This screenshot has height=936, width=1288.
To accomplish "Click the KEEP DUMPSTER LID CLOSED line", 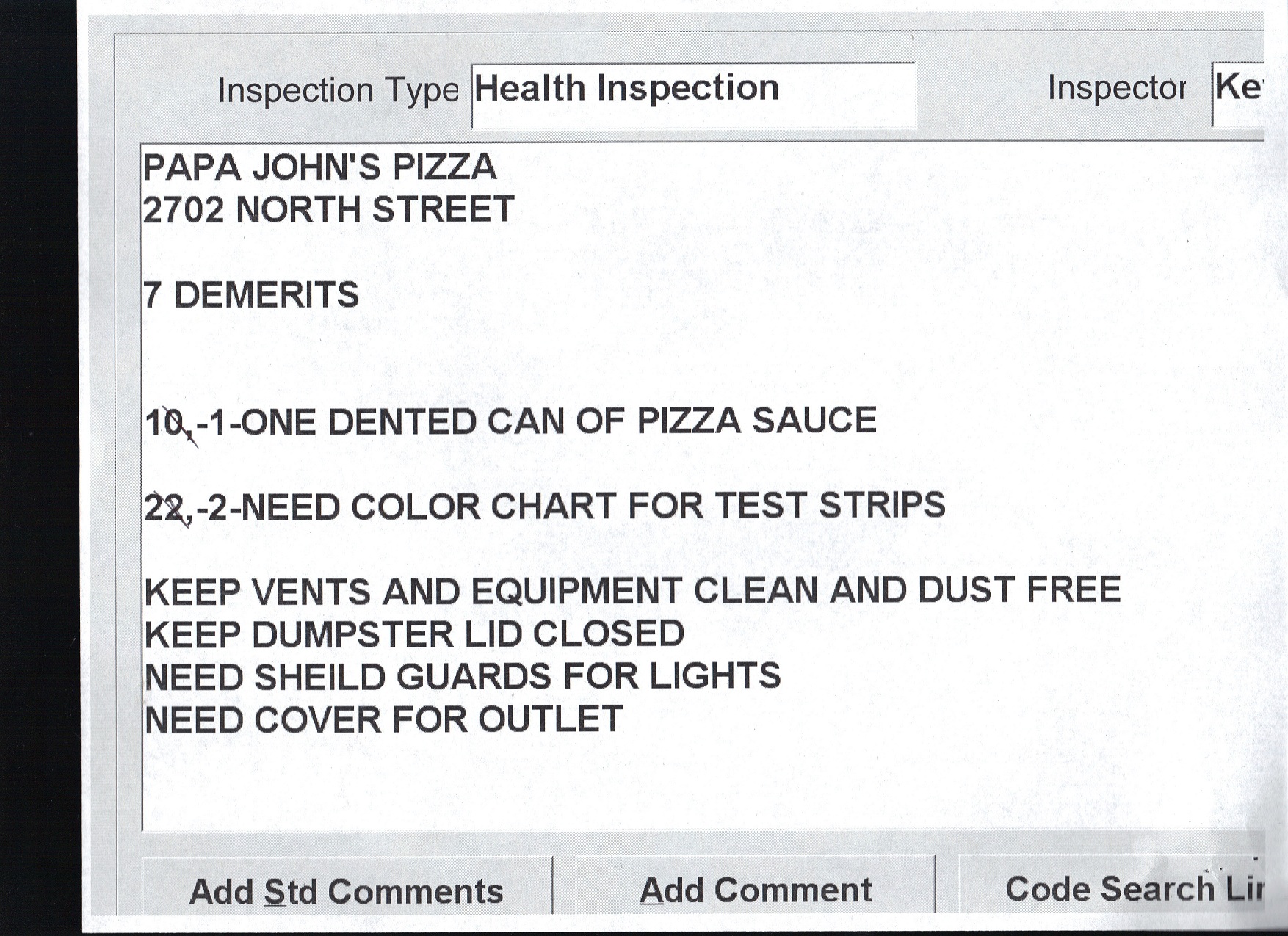I will tap(414, 634).
